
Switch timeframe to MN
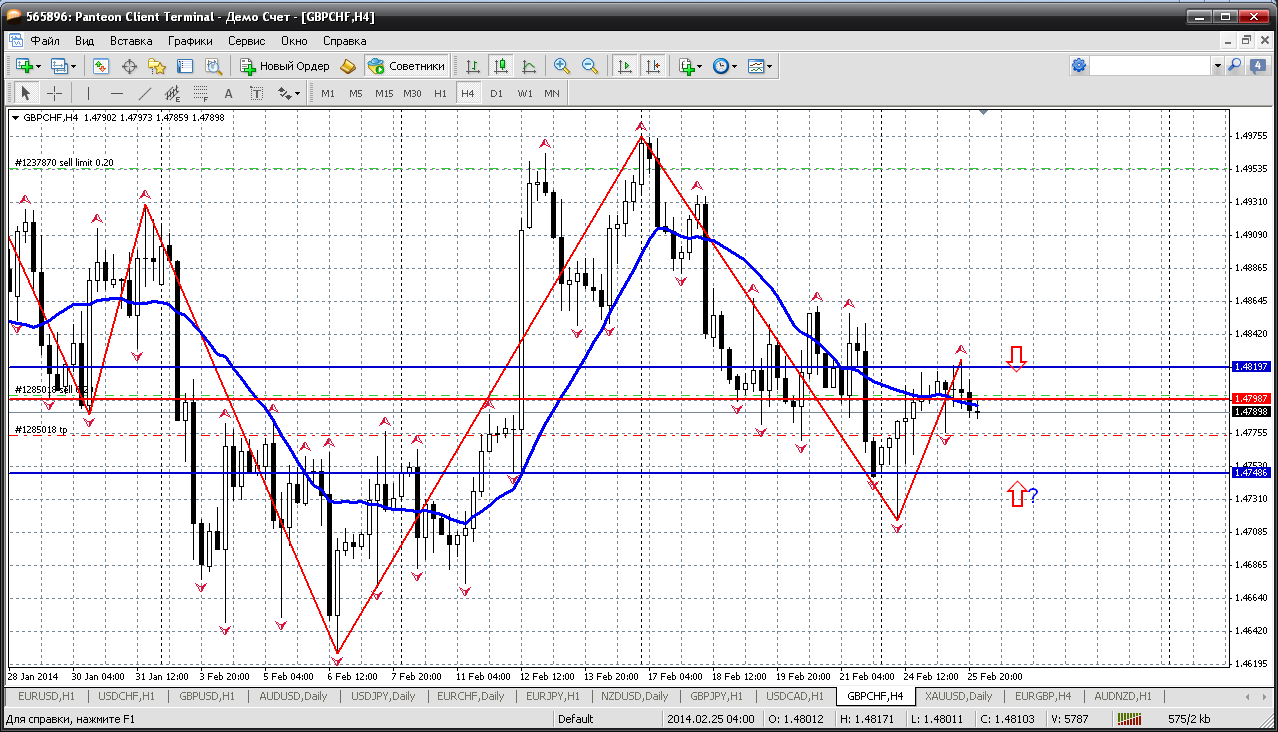click(552, 93)
